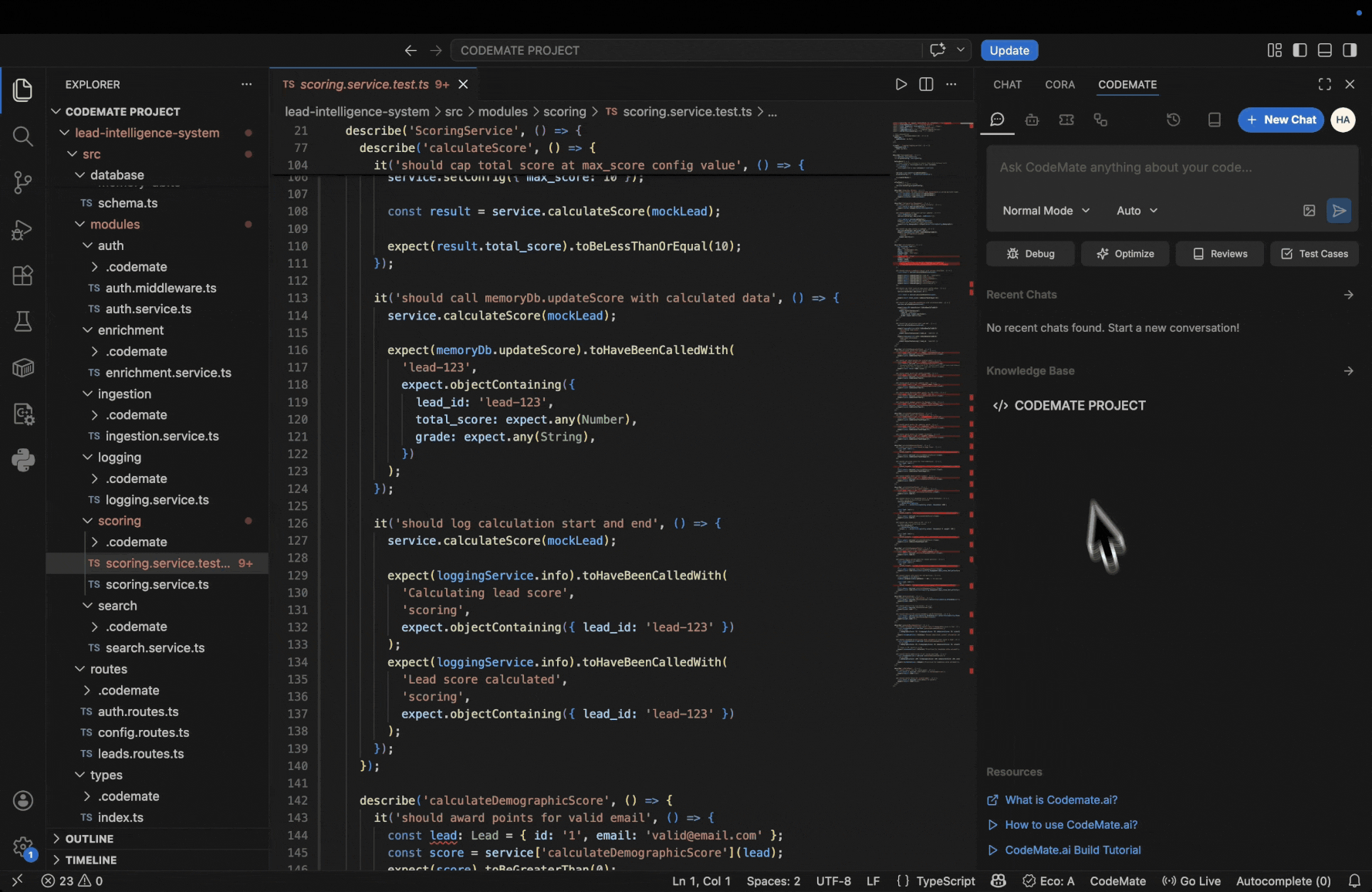
Task: Collapse the lead-intelligence-system folder
Action: 147,133
